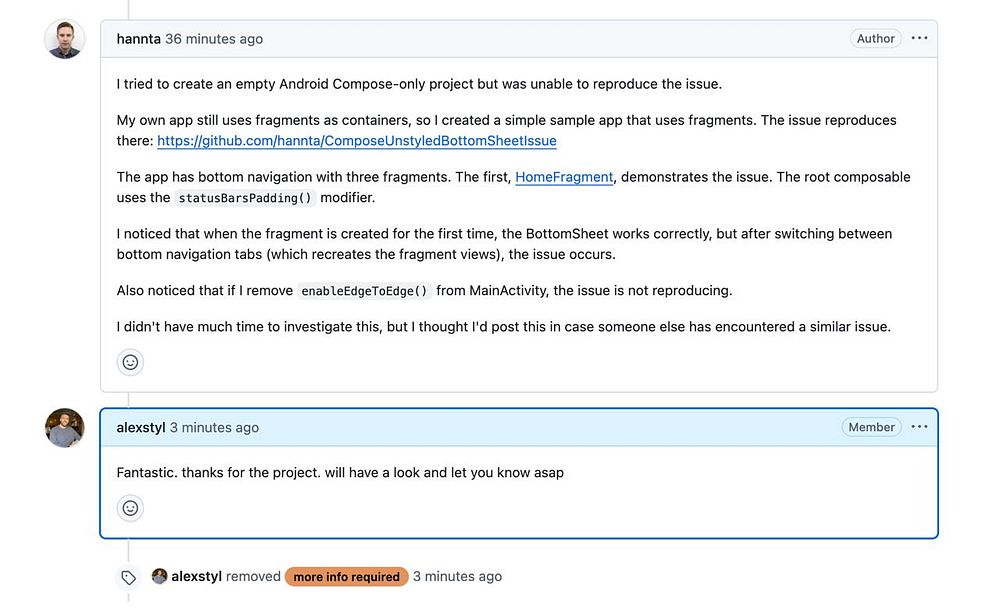
Task: Click small alexstyl avatar beside label removal
Action: coord(159,576)
